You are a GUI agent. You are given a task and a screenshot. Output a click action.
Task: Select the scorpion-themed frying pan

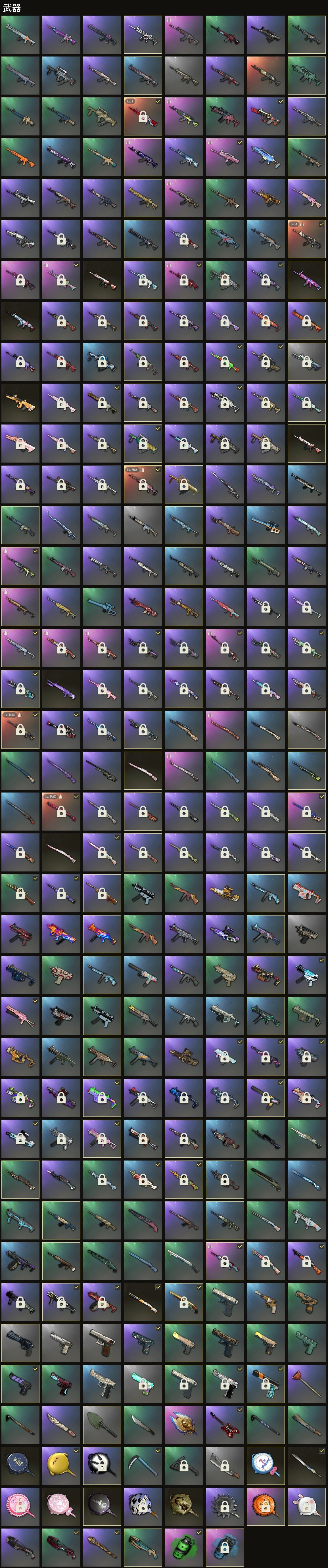point(183,1506)
